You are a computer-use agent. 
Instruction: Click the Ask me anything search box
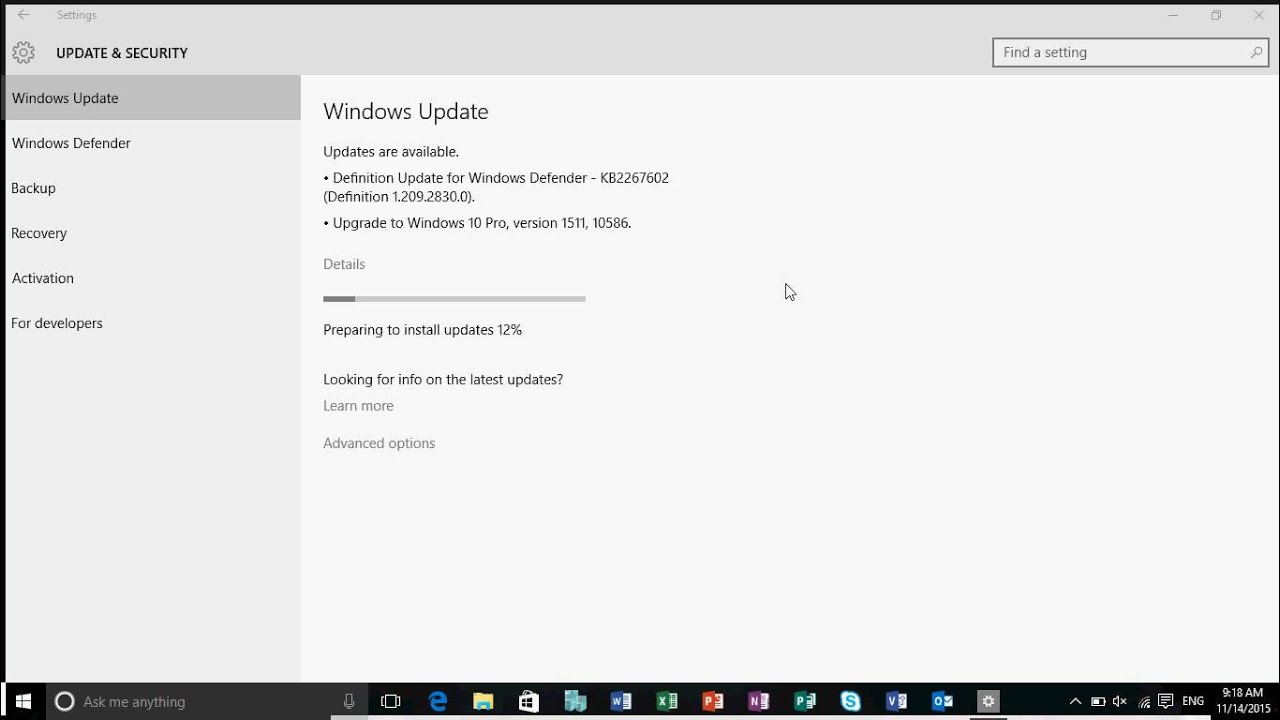(208, 702)
